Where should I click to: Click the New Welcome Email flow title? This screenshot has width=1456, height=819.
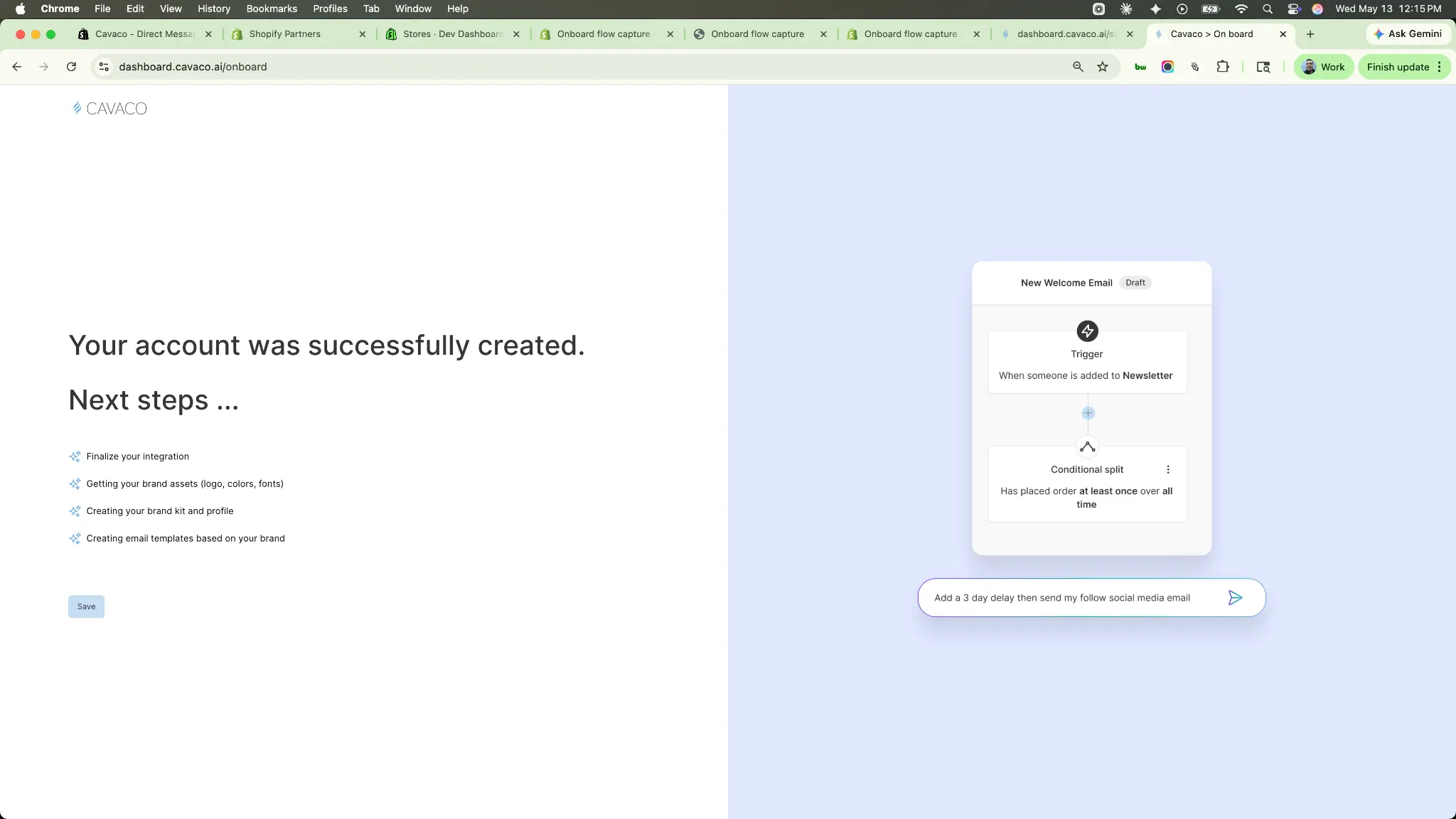1066,283
